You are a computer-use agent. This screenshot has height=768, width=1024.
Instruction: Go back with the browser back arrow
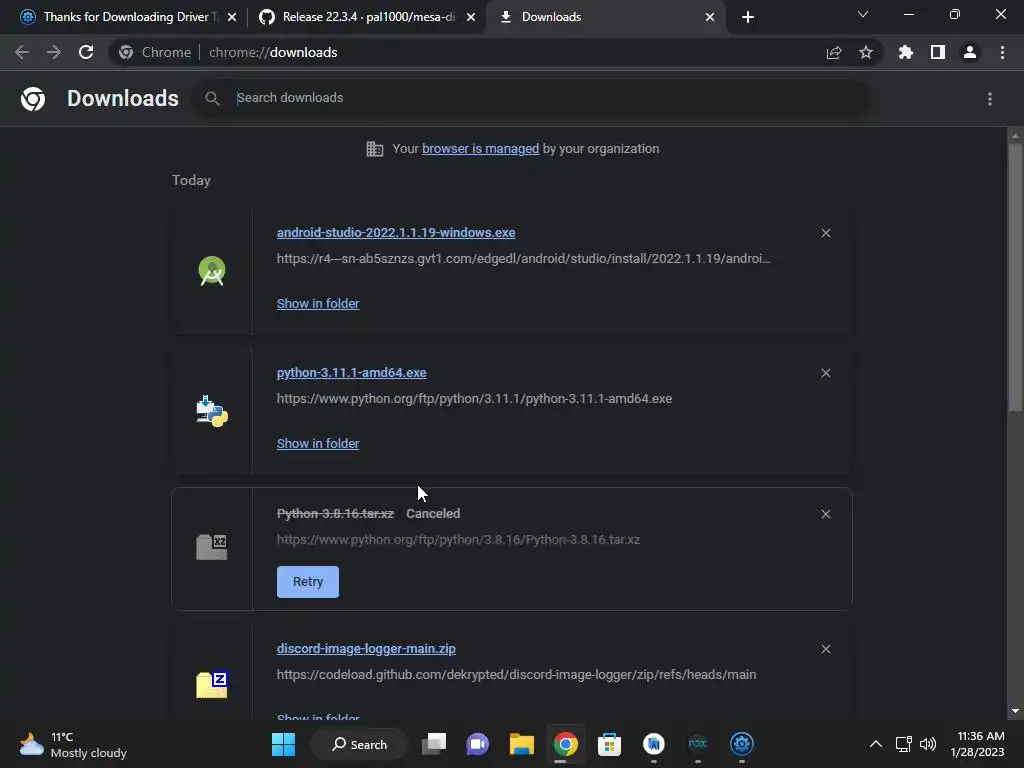[x=22, y=52]
